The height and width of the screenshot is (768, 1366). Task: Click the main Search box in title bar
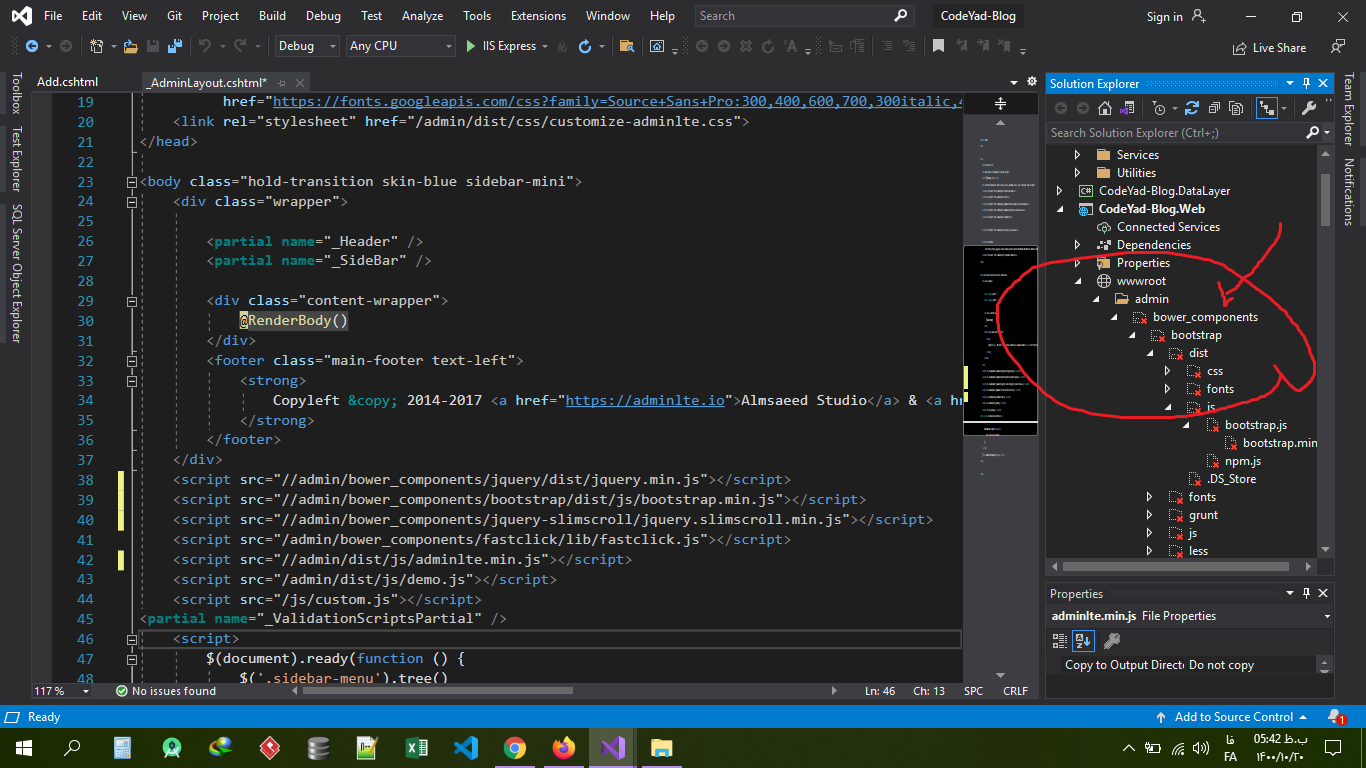804,16
